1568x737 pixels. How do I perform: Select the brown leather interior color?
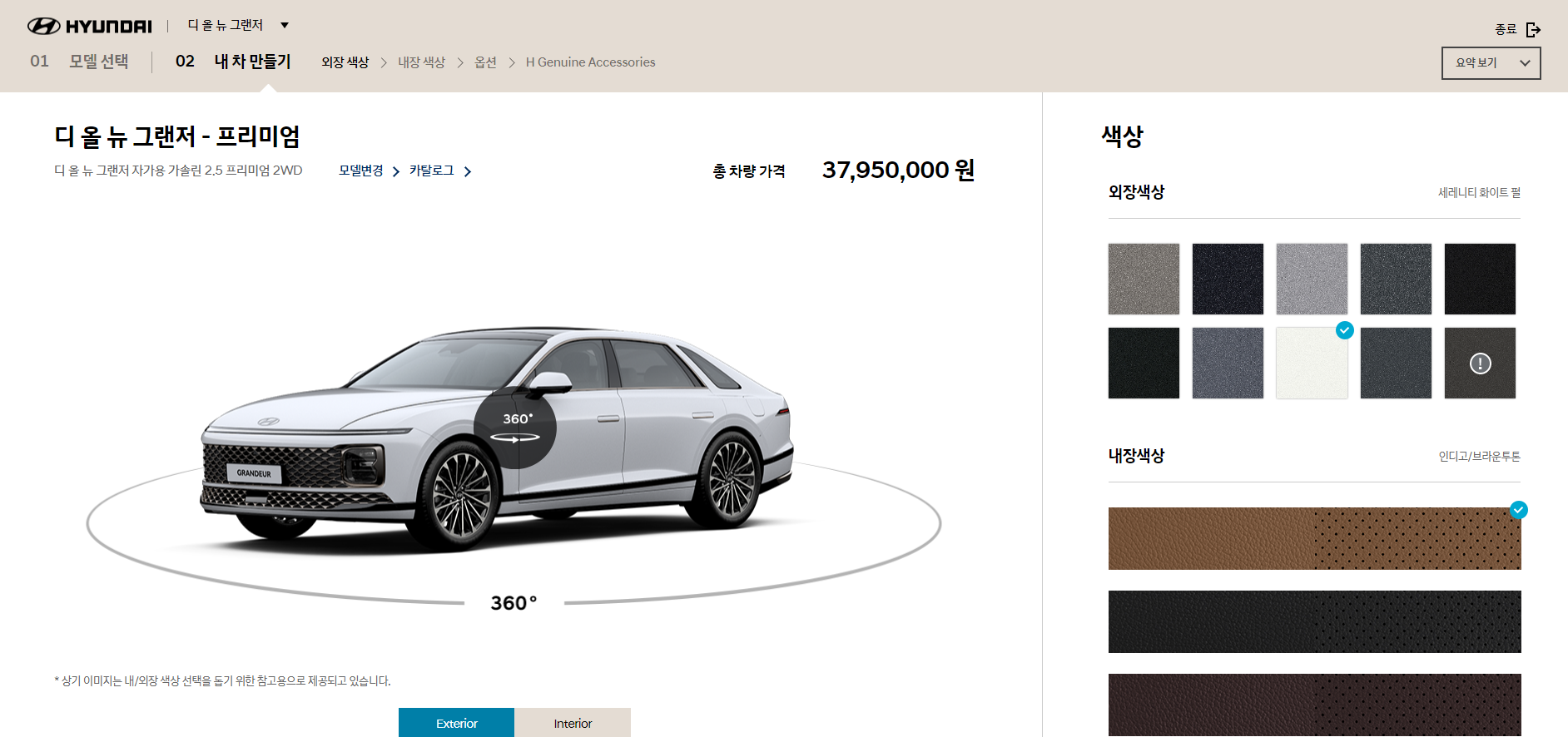tap(1314, 538)
